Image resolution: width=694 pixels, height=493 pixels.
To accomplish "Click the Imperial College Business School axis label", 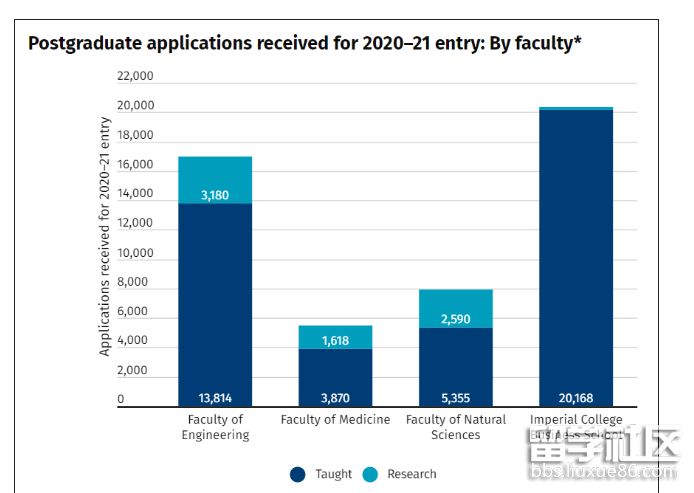I will 576,427.
